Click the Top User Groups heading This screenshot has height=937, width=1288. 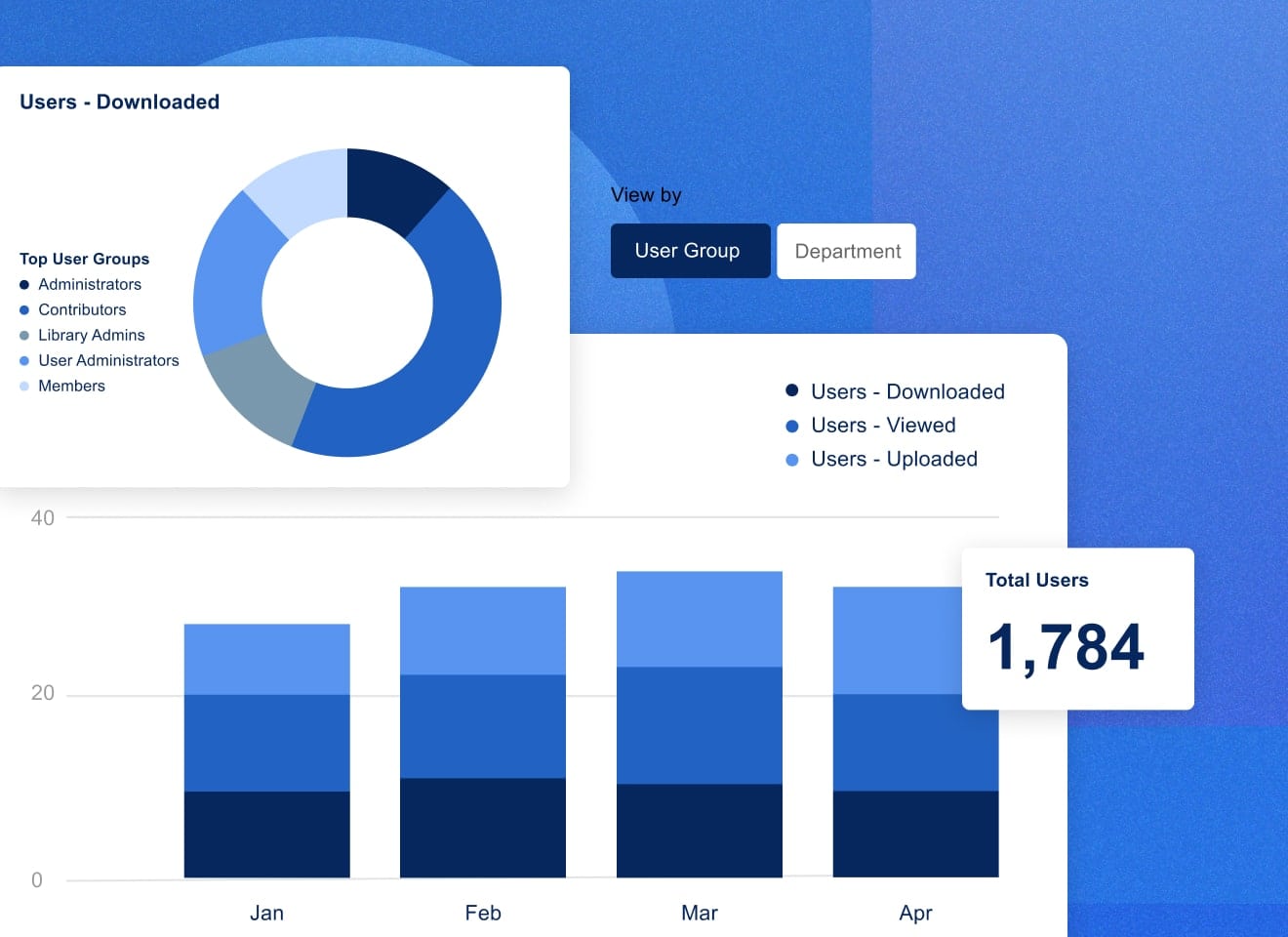click(x=84, y=259)
